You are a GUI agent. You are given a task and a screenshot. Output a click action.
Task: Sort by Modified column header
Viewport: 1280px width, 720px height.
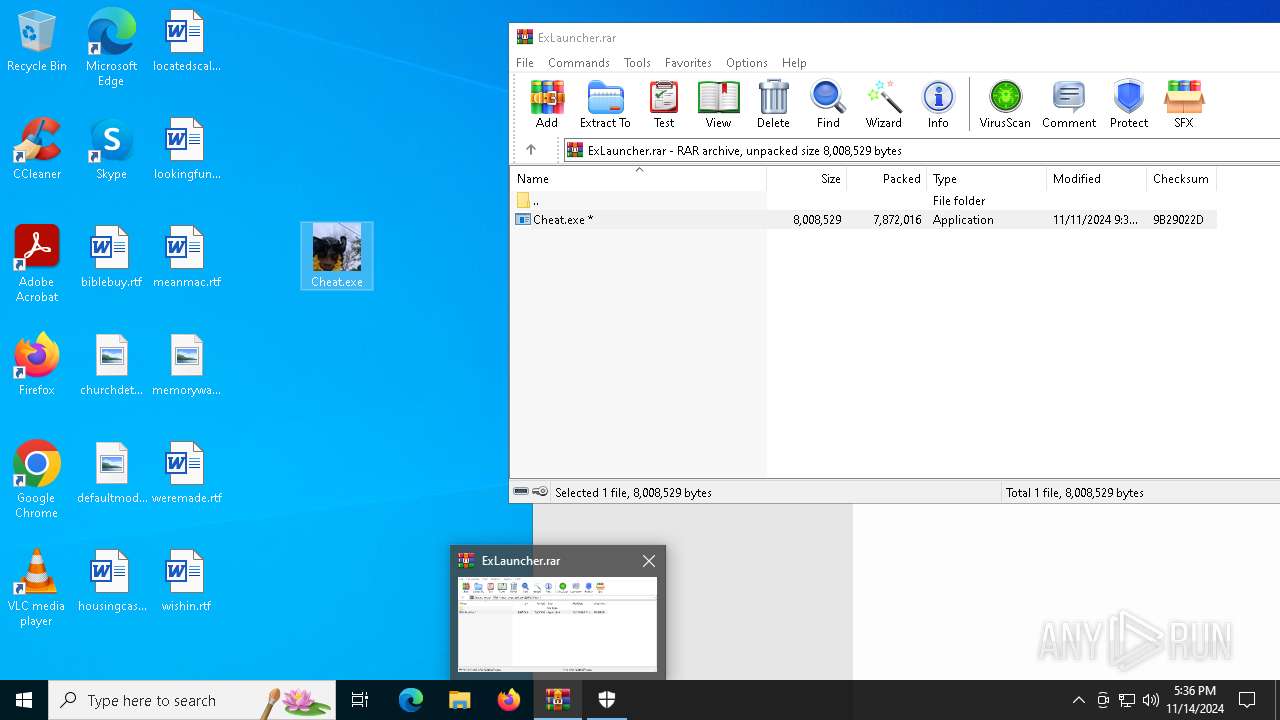tap(1097, 179)
